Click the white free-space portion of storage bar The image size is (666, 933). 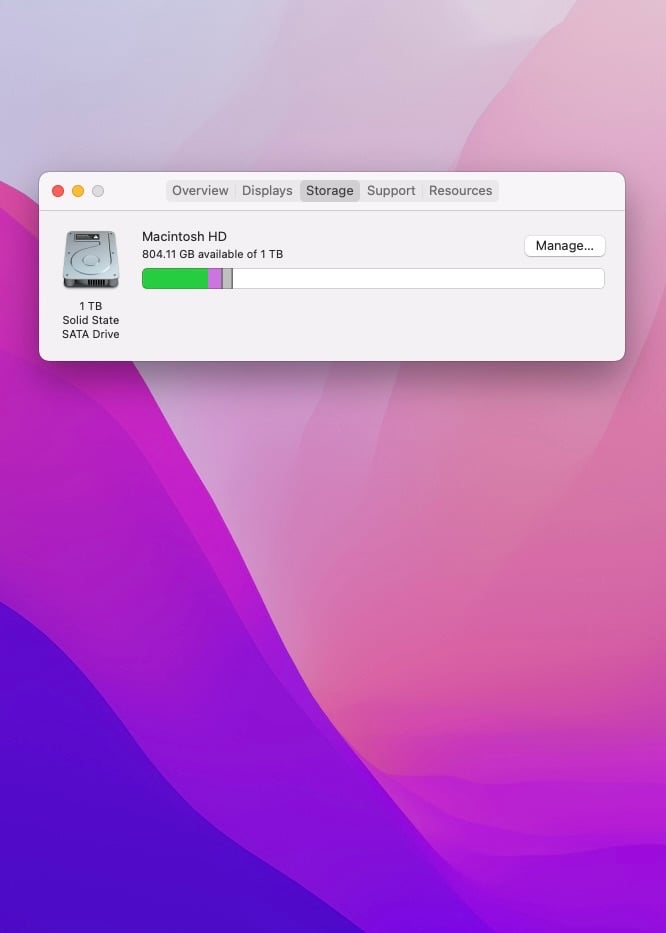(418, 278)
